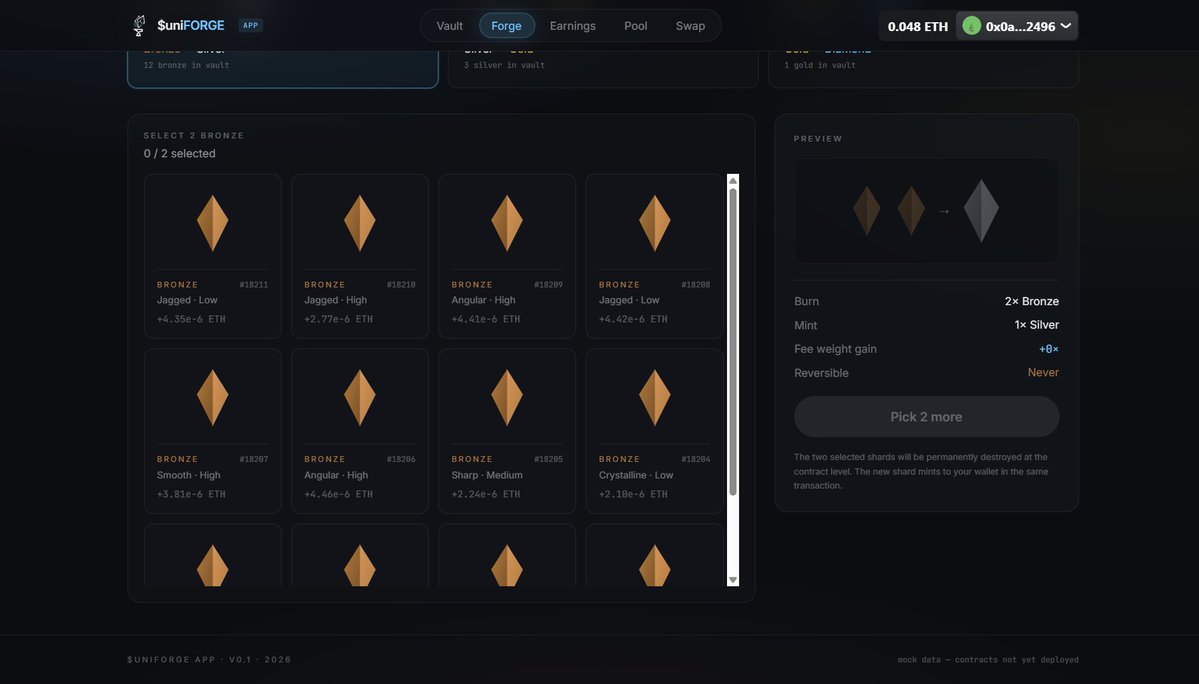Click the shard list scrollbar thumb
Image resolution: width=1199 pixels, height=684 pixels.
coord(733,342)
